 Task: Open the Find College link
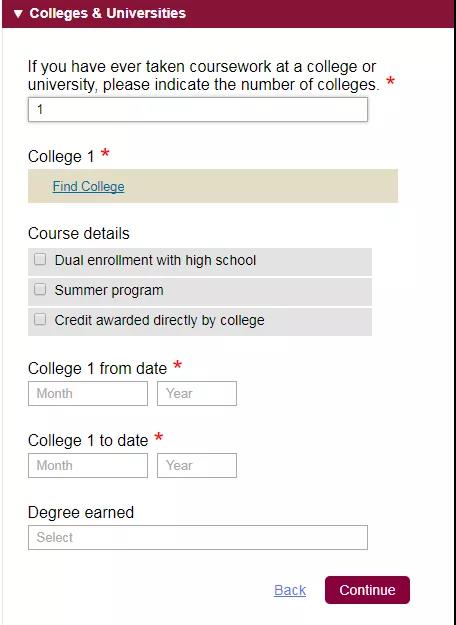pos(88,186)
